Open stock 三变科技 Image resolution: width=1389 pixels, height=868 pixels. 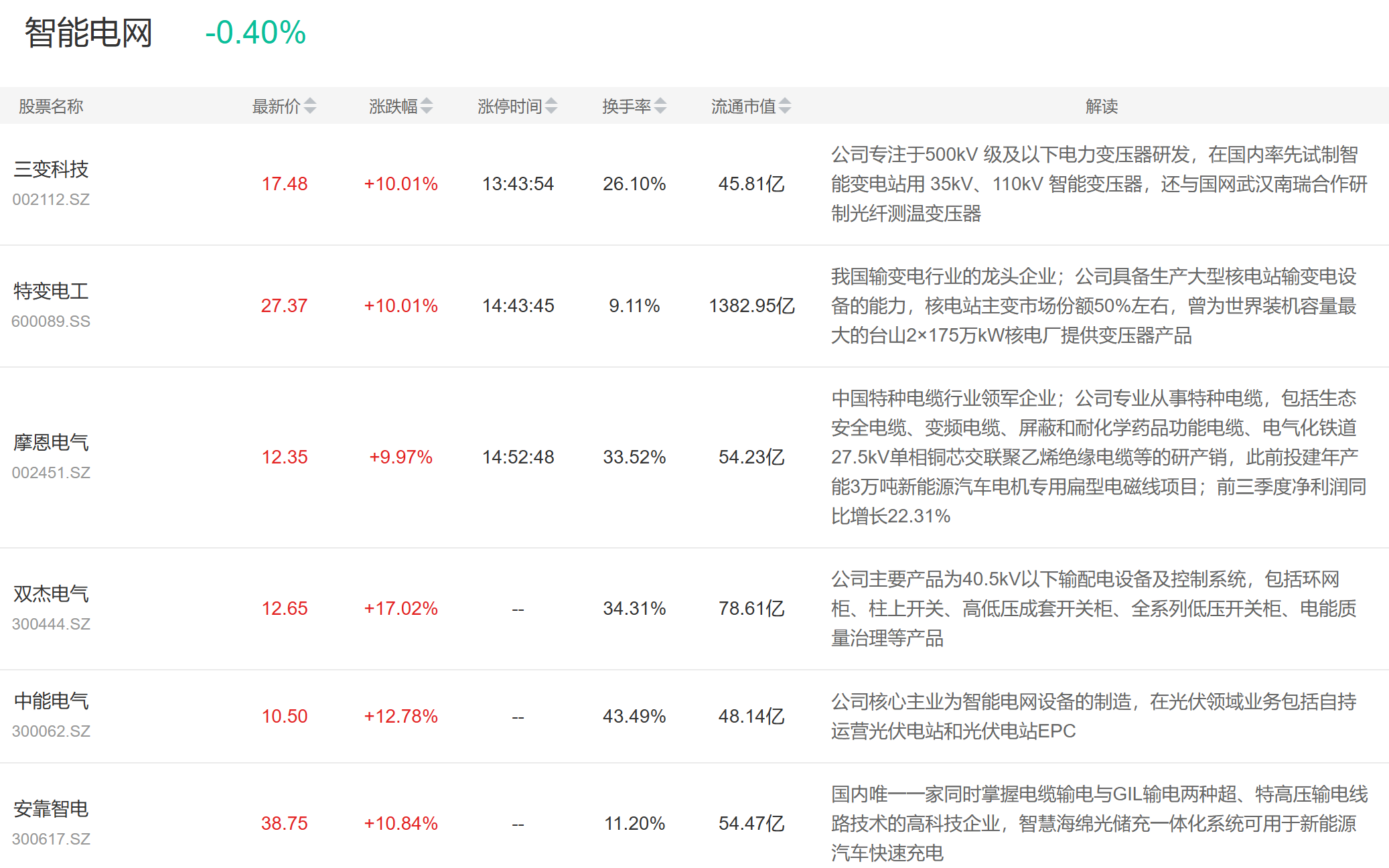pyautogui.click(x=51, y=169)
